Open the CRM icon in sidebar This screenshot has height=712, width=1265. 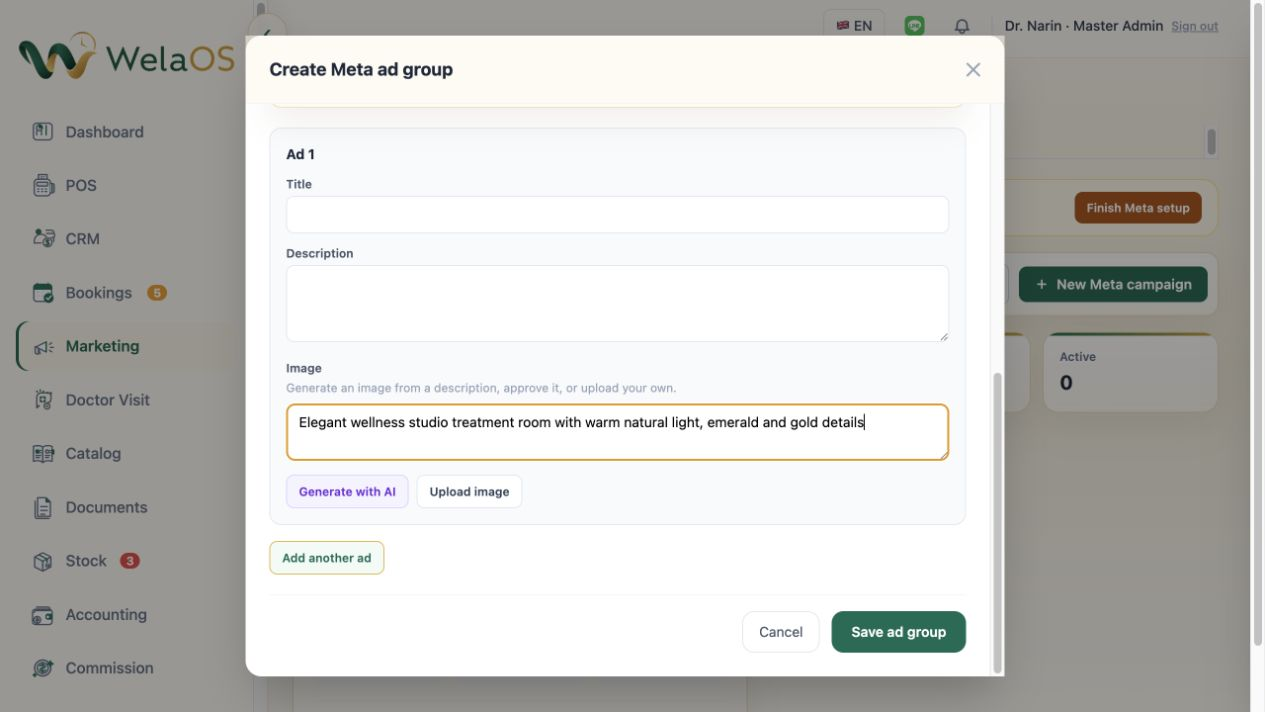coord(43,239)
